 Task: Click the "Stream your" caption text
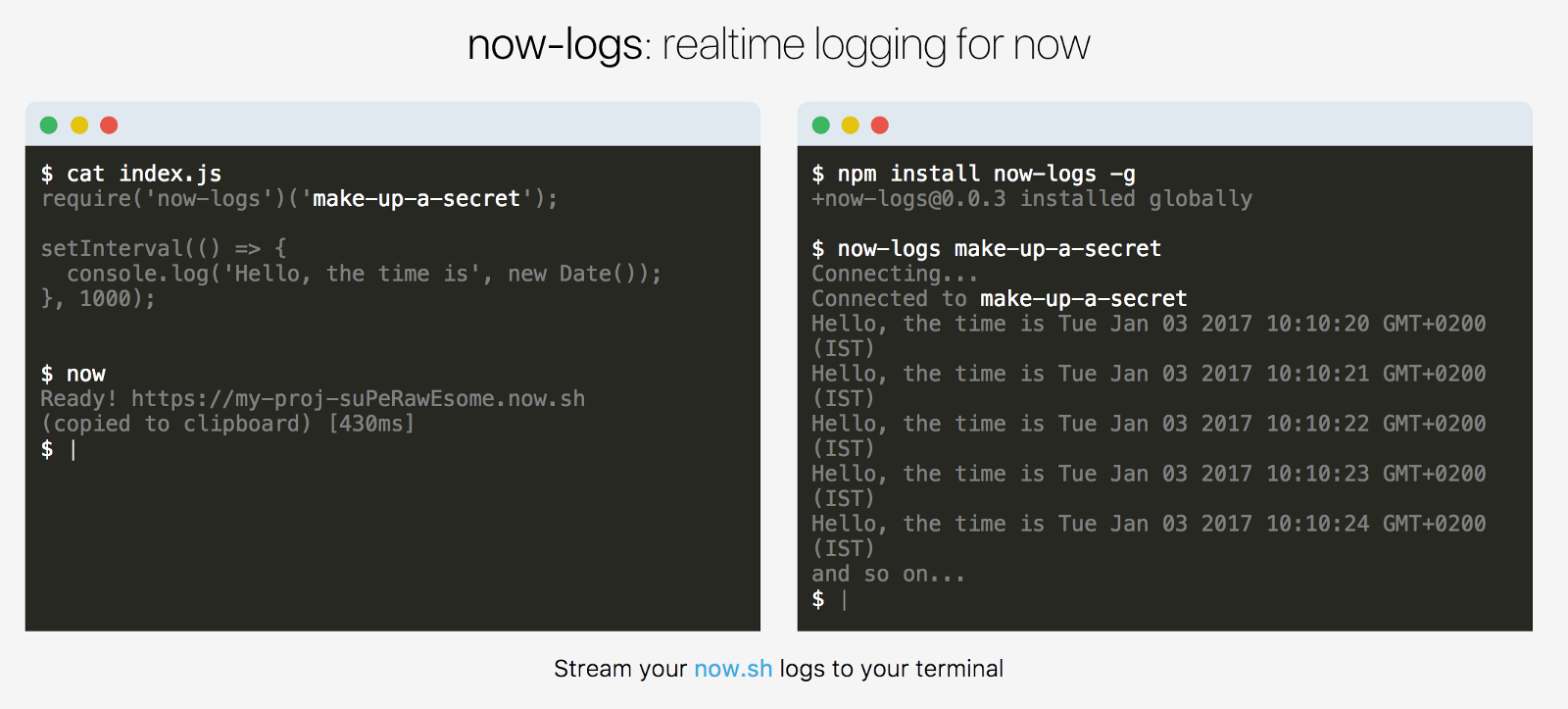point(620,669)
